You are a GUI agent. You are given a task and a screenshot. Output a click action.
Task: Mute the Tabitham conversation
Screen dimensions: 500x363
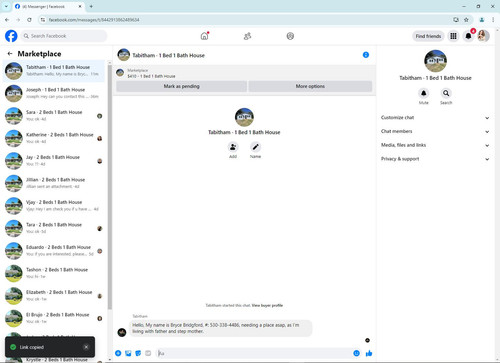click(x=424, y=93)
